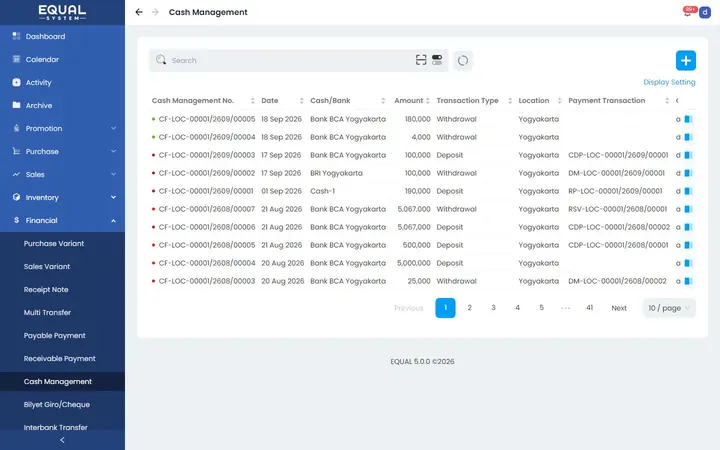Open Receipt Note in sidebar
Screen dimensions: 720x450
click(46, 289)
